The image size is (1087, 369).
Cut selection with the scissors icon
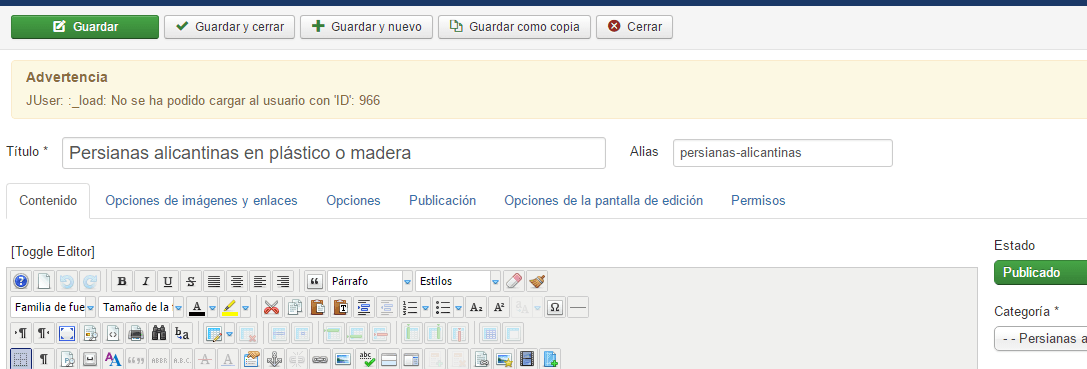click(271, 307)
